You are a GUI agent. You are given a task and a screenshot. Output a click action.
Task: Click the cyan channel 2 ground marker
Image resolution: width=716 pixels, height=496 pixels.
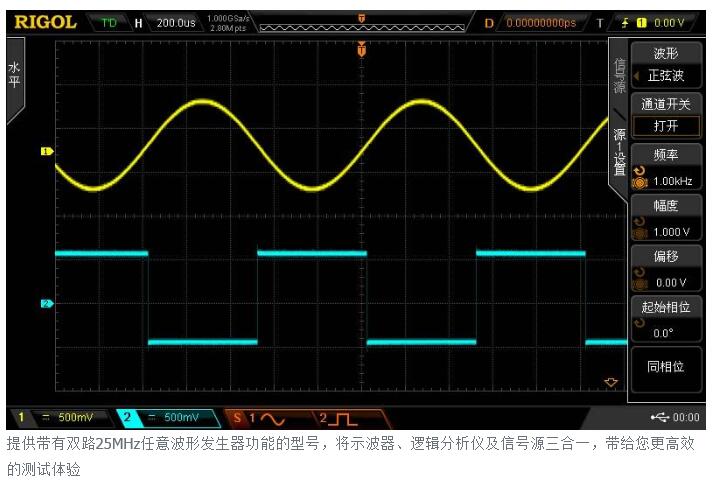point(46,303)
